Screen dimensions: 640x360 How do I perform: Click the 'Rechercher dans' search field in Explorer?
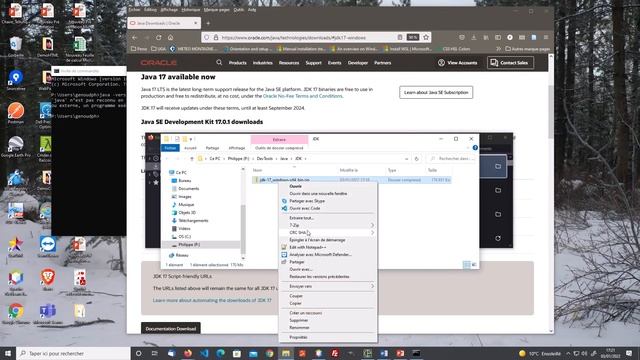point(451,158)
